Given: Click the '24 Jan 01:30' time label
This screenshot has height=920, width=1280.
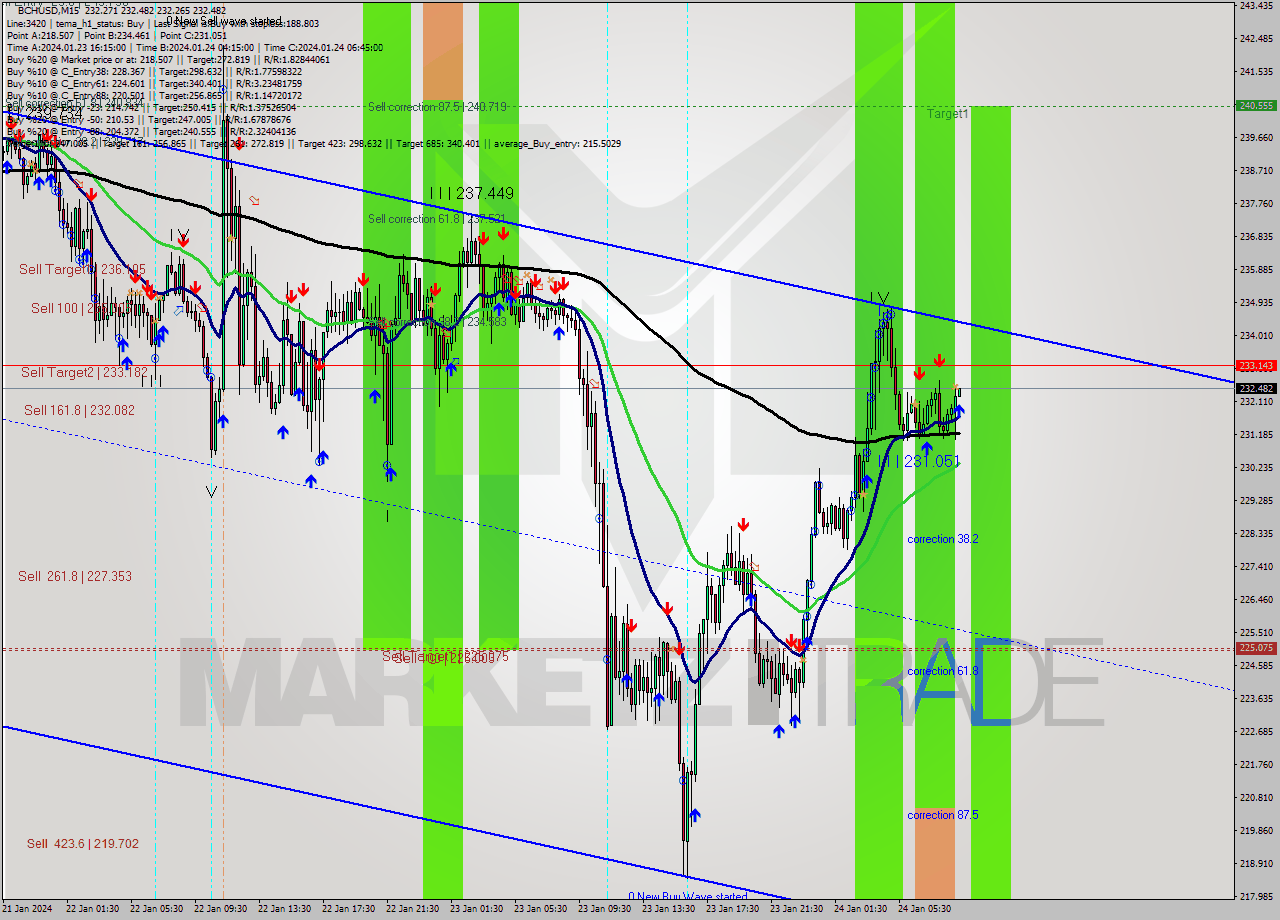Looking at the screenshot, I should pos(860,909).
